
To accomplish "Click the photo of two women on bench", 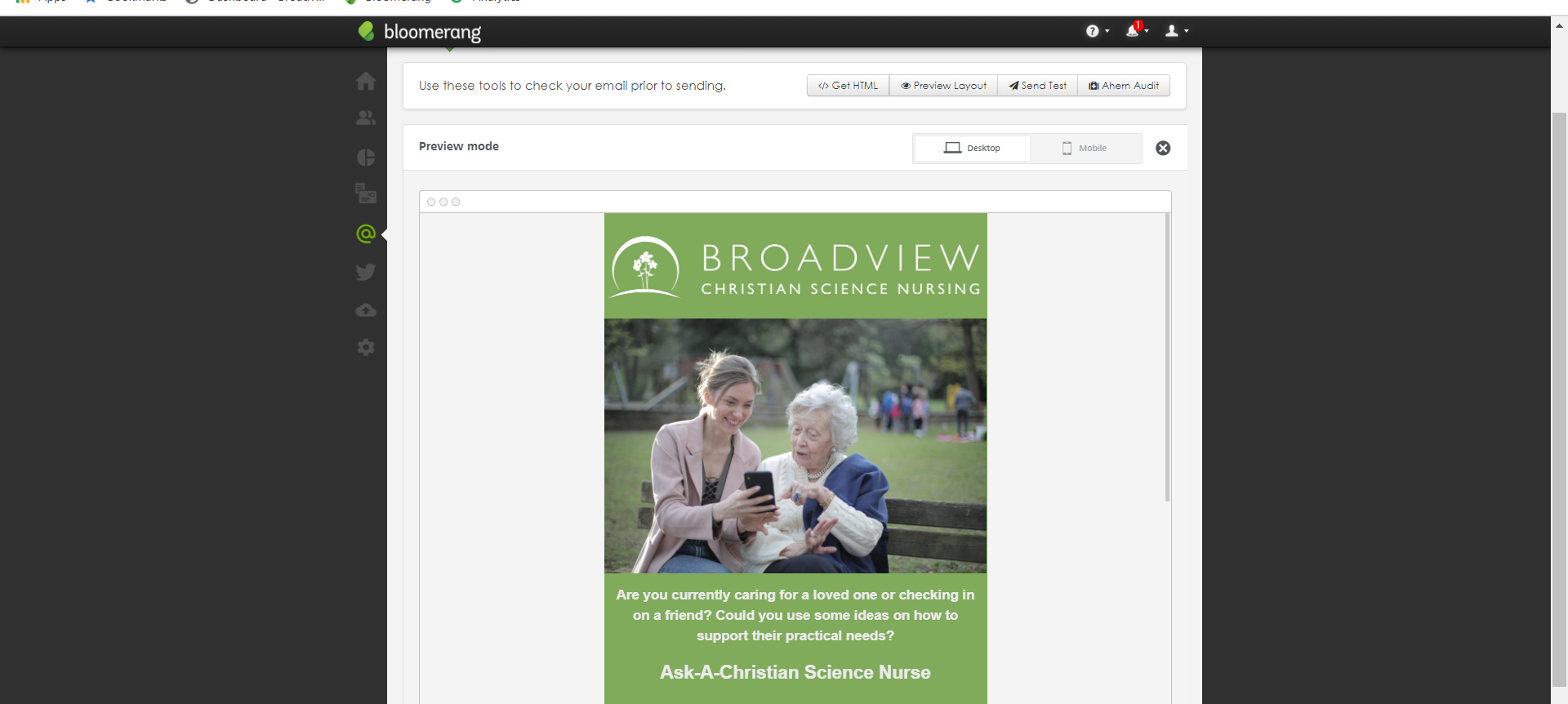I will pyautogui.click(x=795, y=446).
